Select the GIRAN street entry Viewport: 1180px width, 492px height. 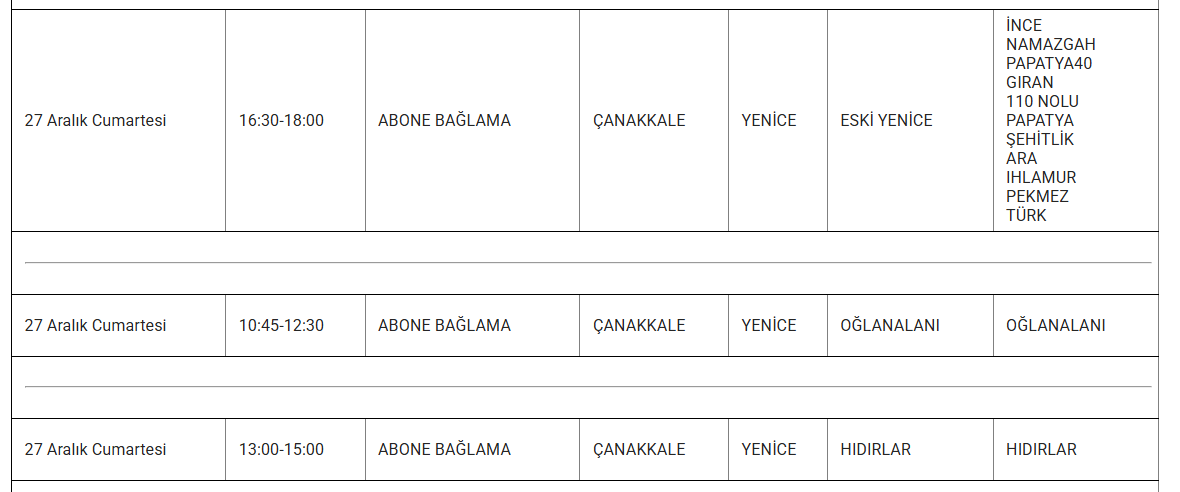1029,83
